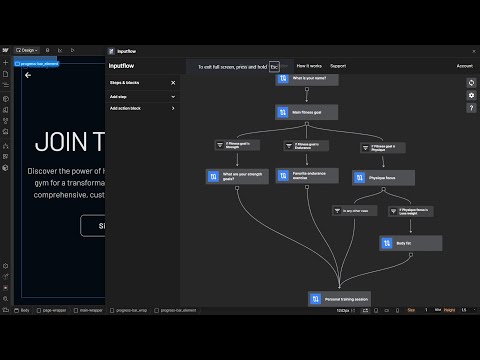Click blue icon of Personal training session step
Viewport: 480px width, 360px height.
pos(315,299)
